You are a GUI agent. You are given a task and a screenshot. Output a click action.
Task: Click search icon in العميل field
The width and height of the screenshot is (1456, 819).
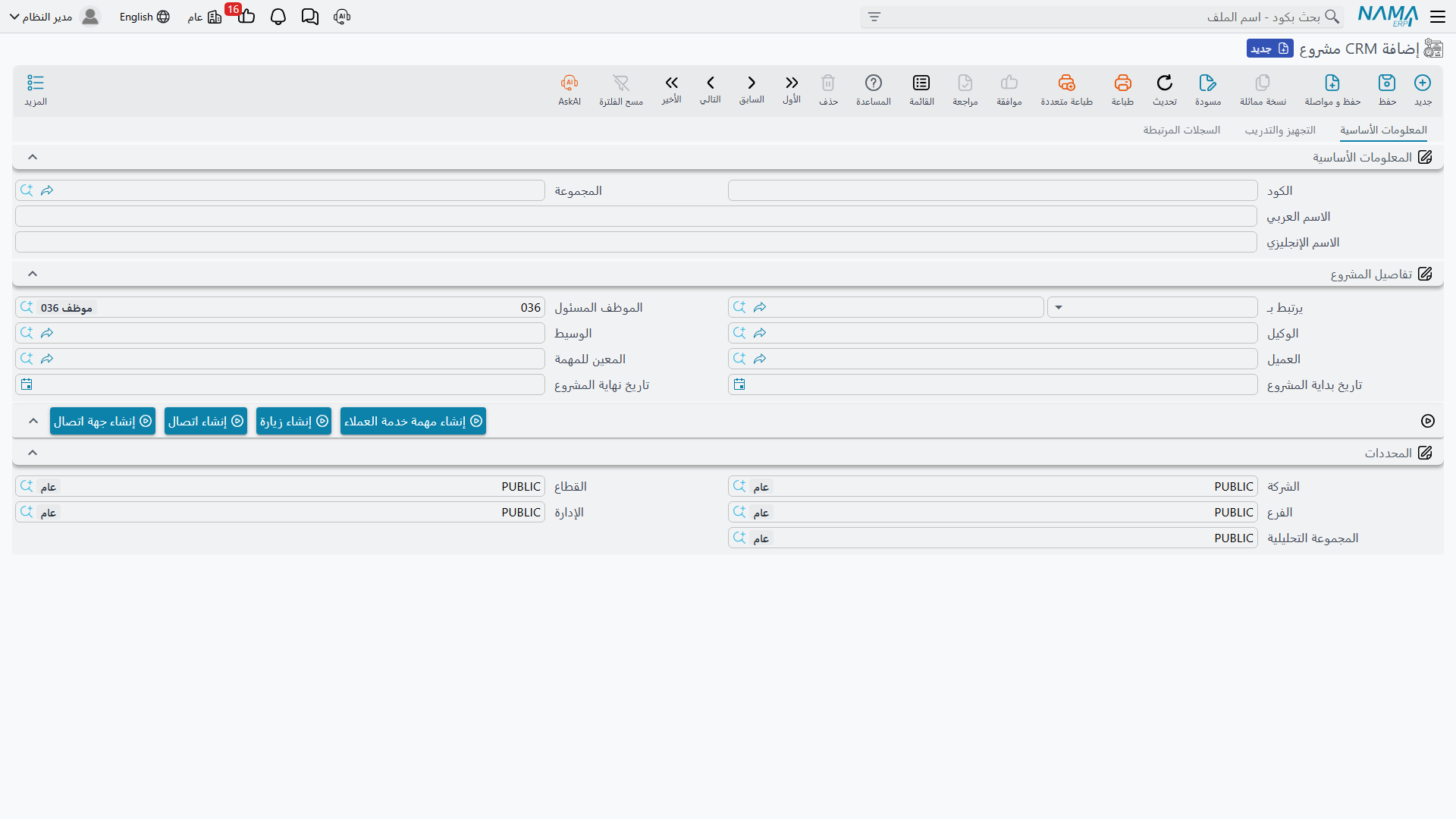(x=739, y=359)
